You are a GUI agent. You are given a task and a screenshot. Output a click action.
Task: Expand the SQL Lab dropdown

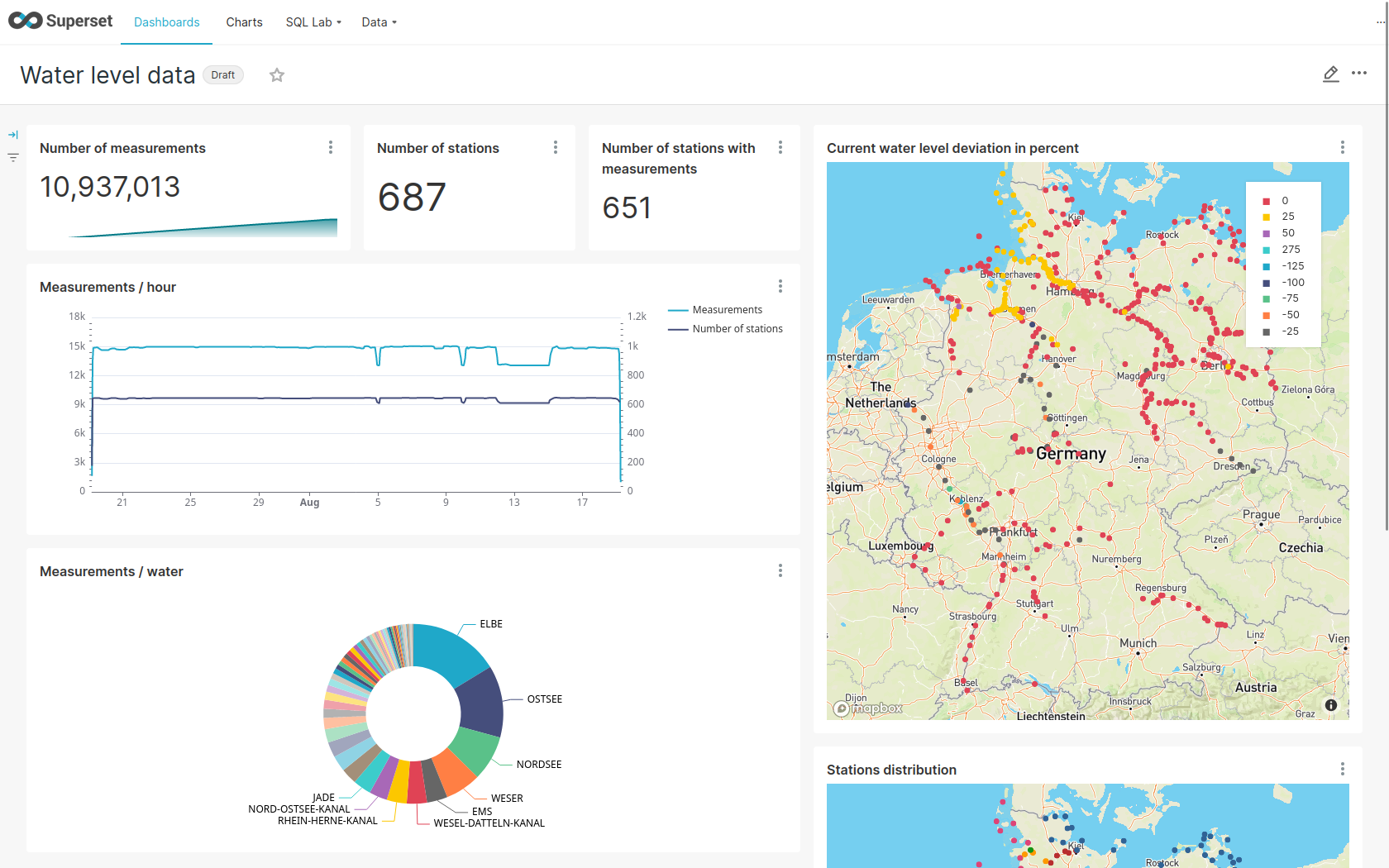[x=313, y=22]
